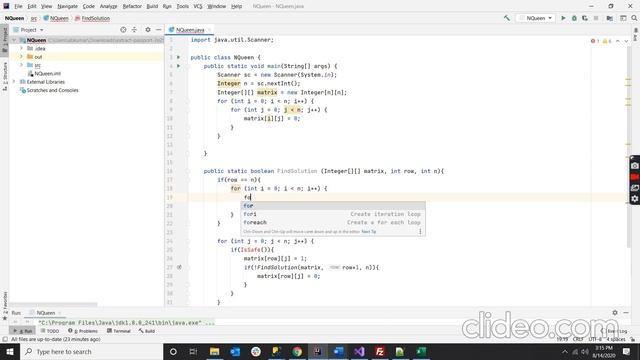Click the error count indicator in editor
The width and height of the screenshot is (640, 360).
[x=595, y=41]
